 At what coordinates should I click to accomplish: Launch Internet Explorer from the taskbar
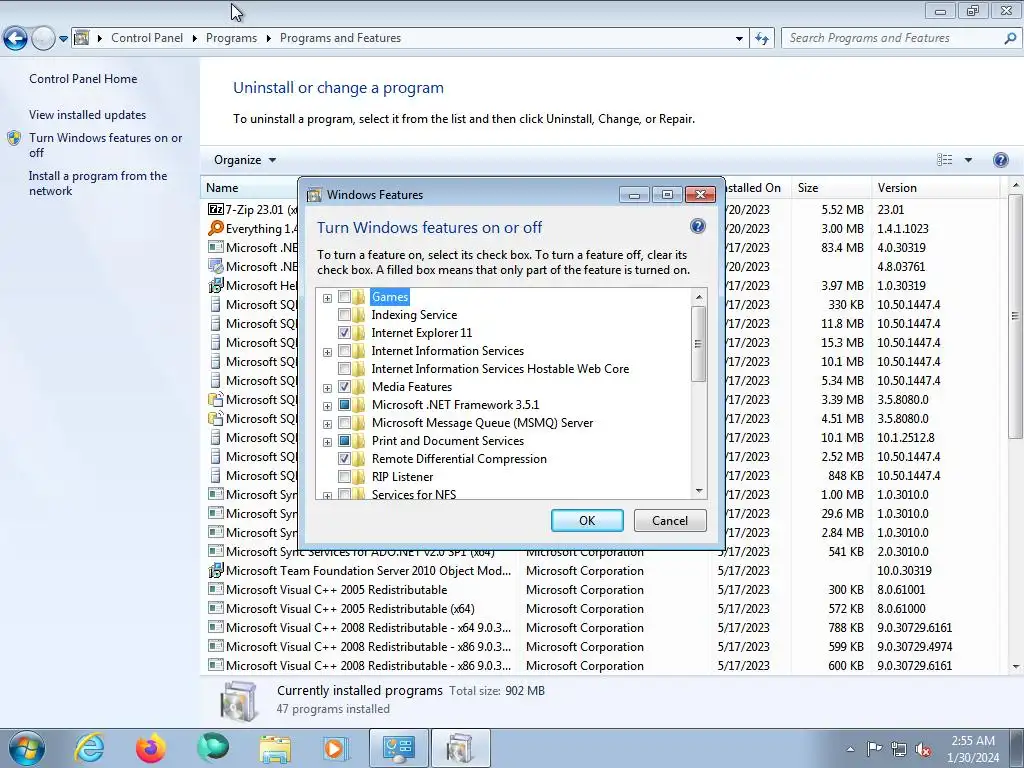coord(89,748)
